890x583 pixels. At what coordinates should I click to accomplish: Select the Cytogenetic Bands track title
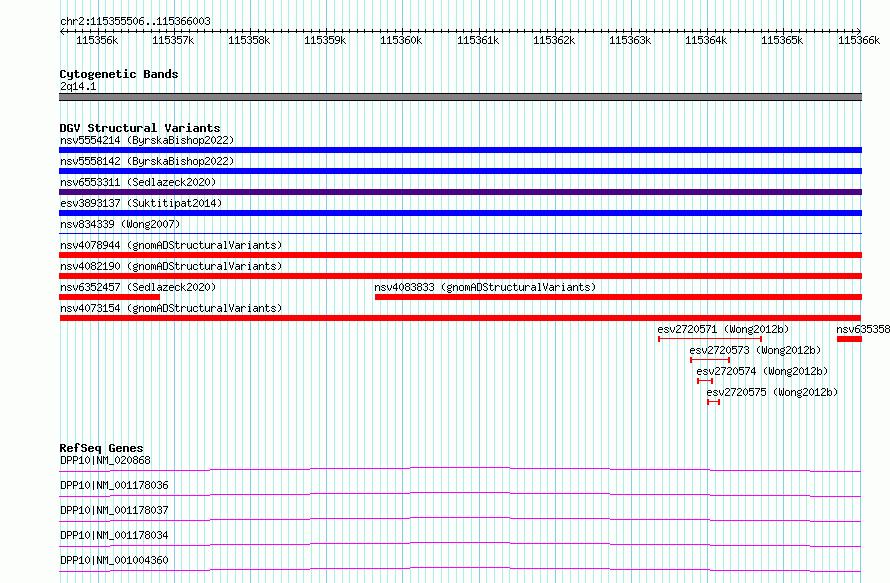point(119,74)
